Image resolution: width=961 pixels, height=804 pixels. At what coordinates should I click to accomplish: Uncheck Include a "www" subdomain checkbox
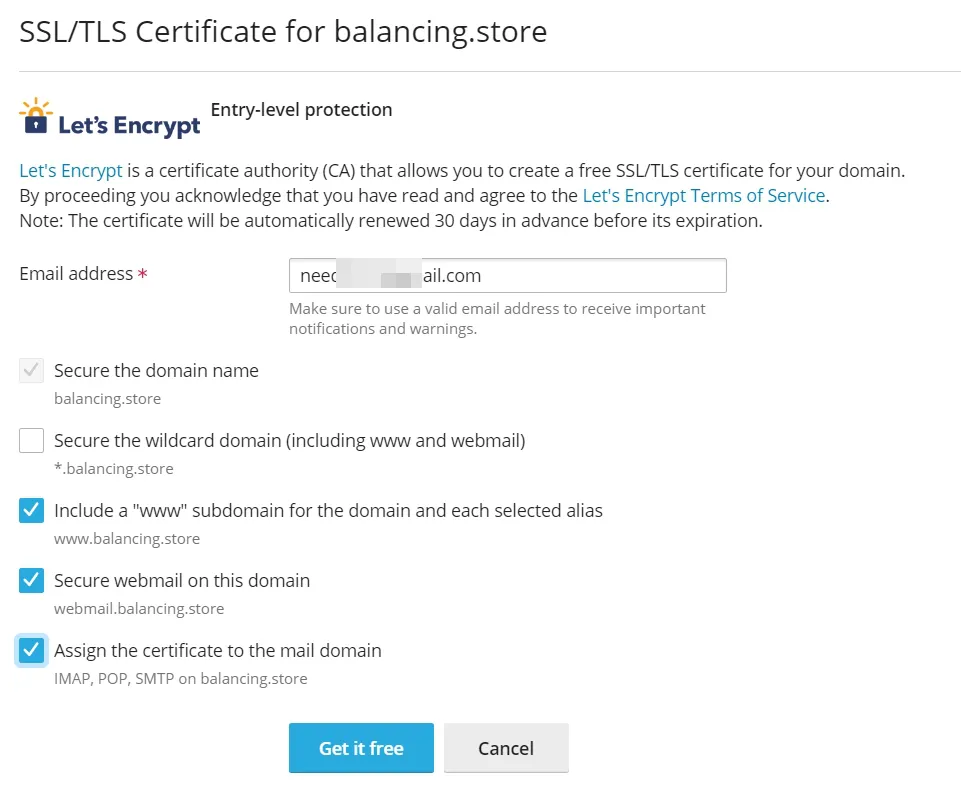coord(31,510)
